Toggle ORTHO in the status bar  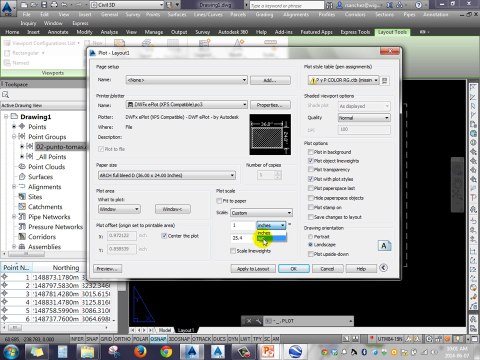pyautogui.click(x=122, y=339)
